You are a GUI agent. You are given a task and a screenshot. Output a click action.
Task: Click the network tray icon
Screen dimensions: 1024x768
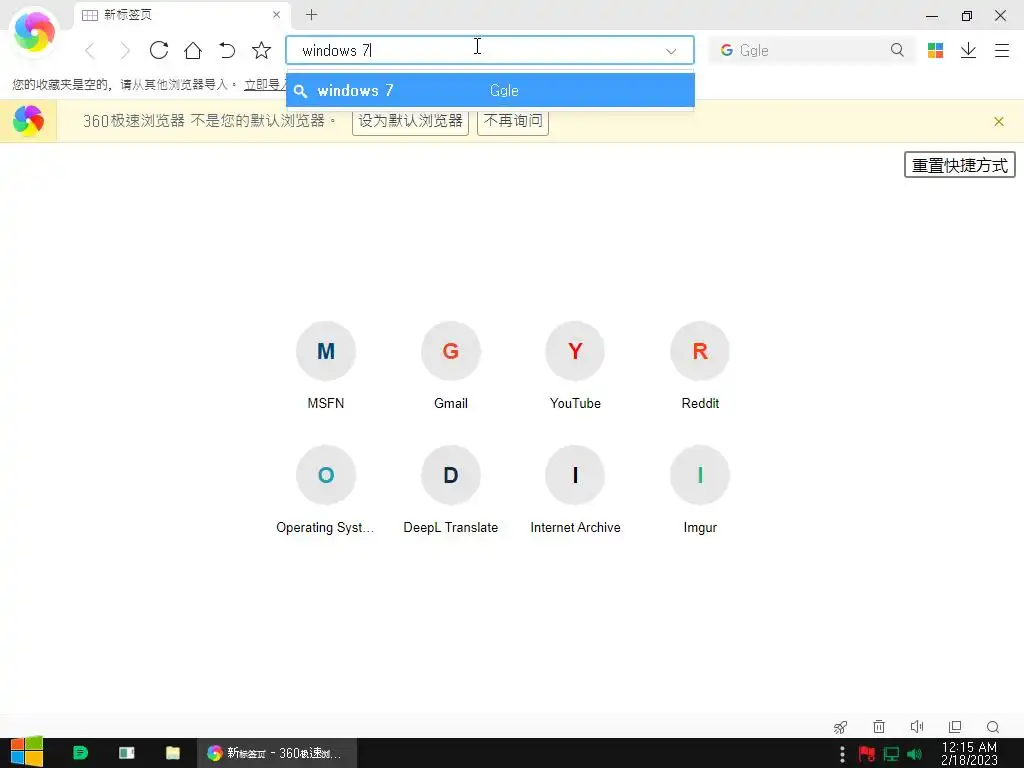click(x=891, y=754)
